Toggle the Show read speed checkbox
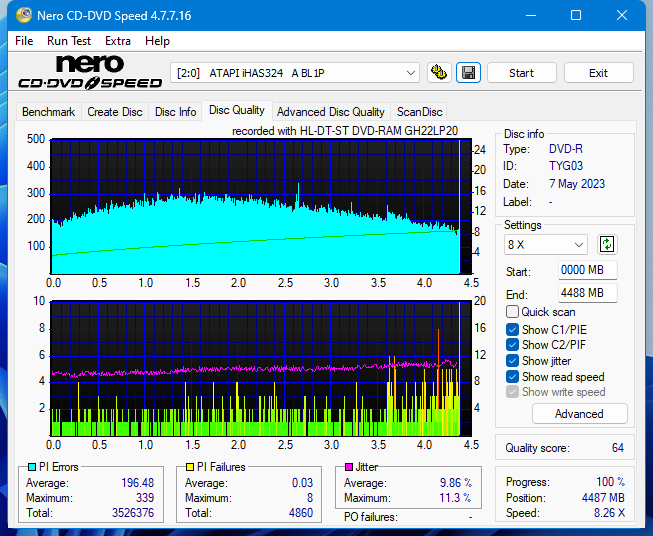 point(513,377)
